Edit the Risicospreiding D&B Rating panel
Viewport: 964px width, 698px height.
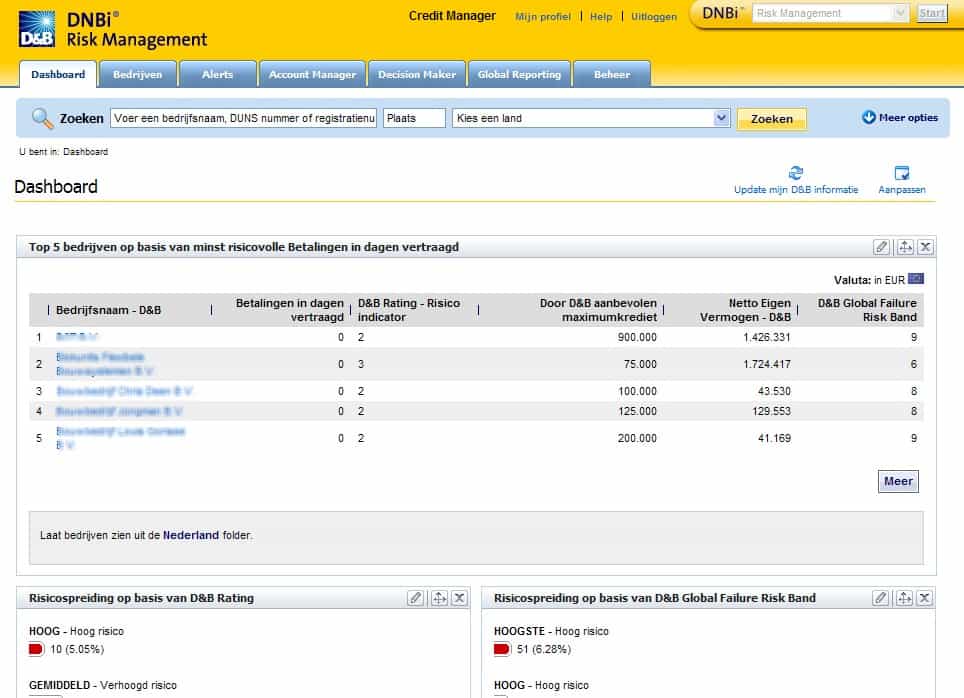click(x=416, y=598)
